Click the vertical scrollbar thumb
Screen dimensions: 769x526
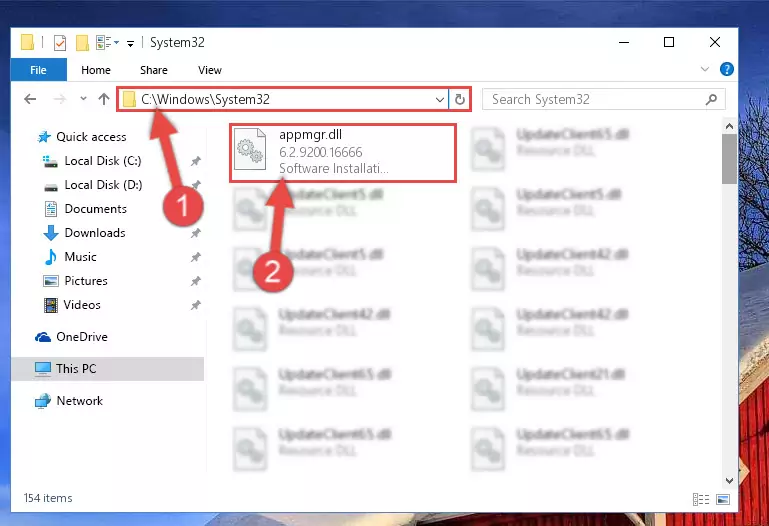click(x=729, y=159)
